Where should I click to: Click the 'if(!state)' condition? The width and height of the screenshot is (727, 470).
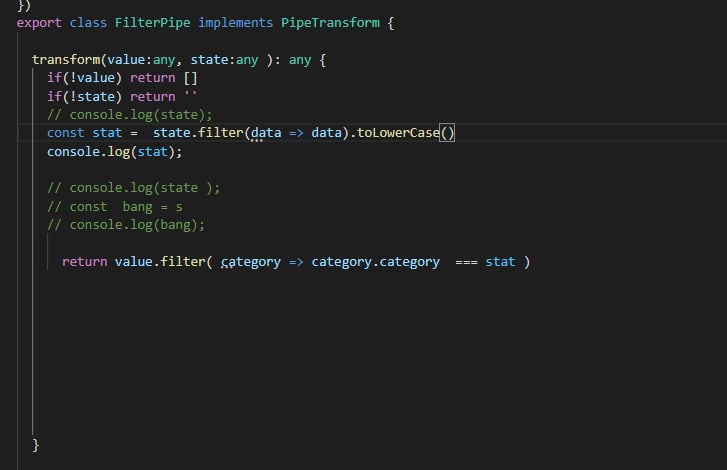84,96
